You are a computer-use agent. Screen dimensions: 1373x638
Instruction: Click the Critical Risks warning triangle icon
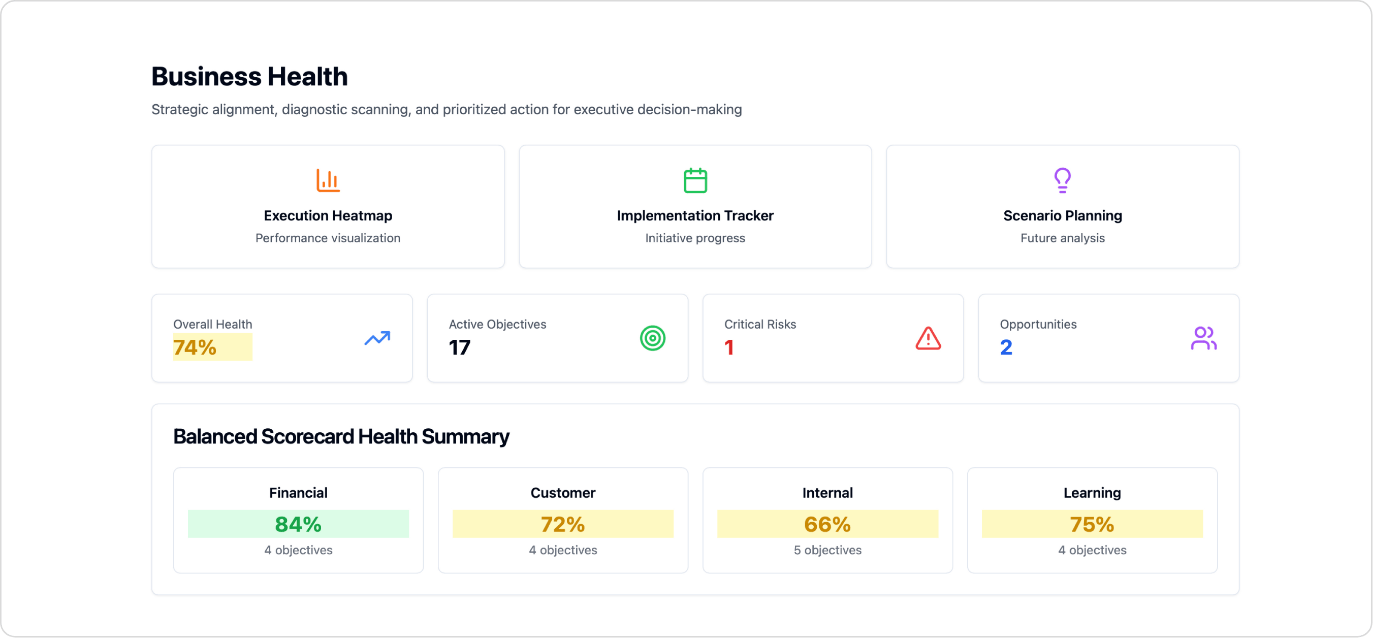coord(928,339)
